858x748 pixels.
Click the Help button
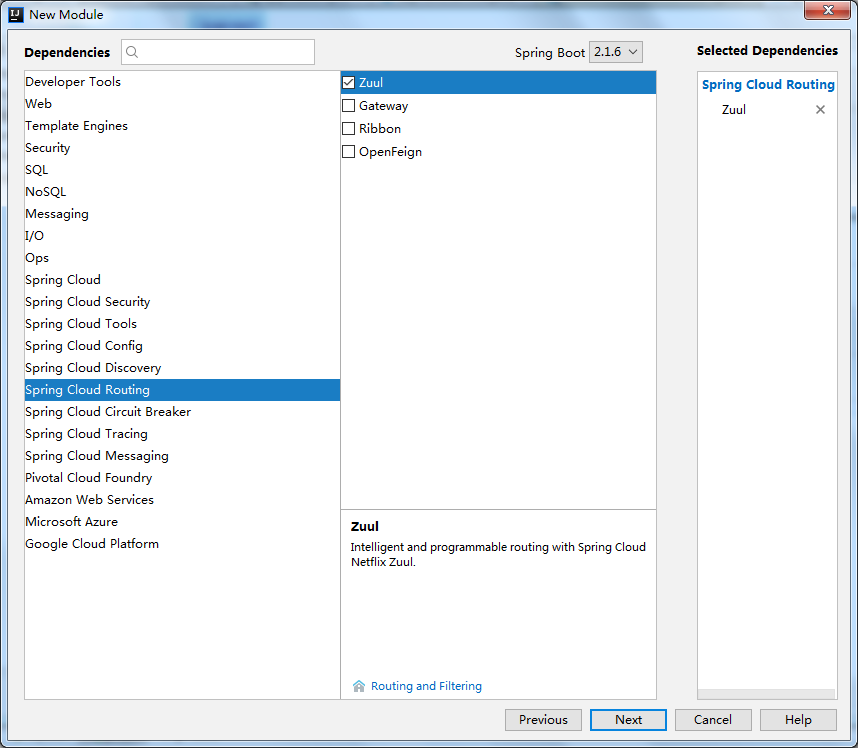(798, 720)
